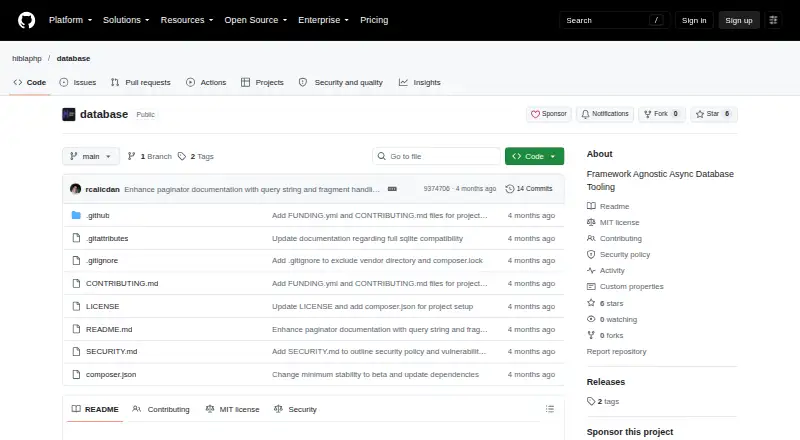Expand the Open Source menu
The image size is (800, 440).
point(256,20)
